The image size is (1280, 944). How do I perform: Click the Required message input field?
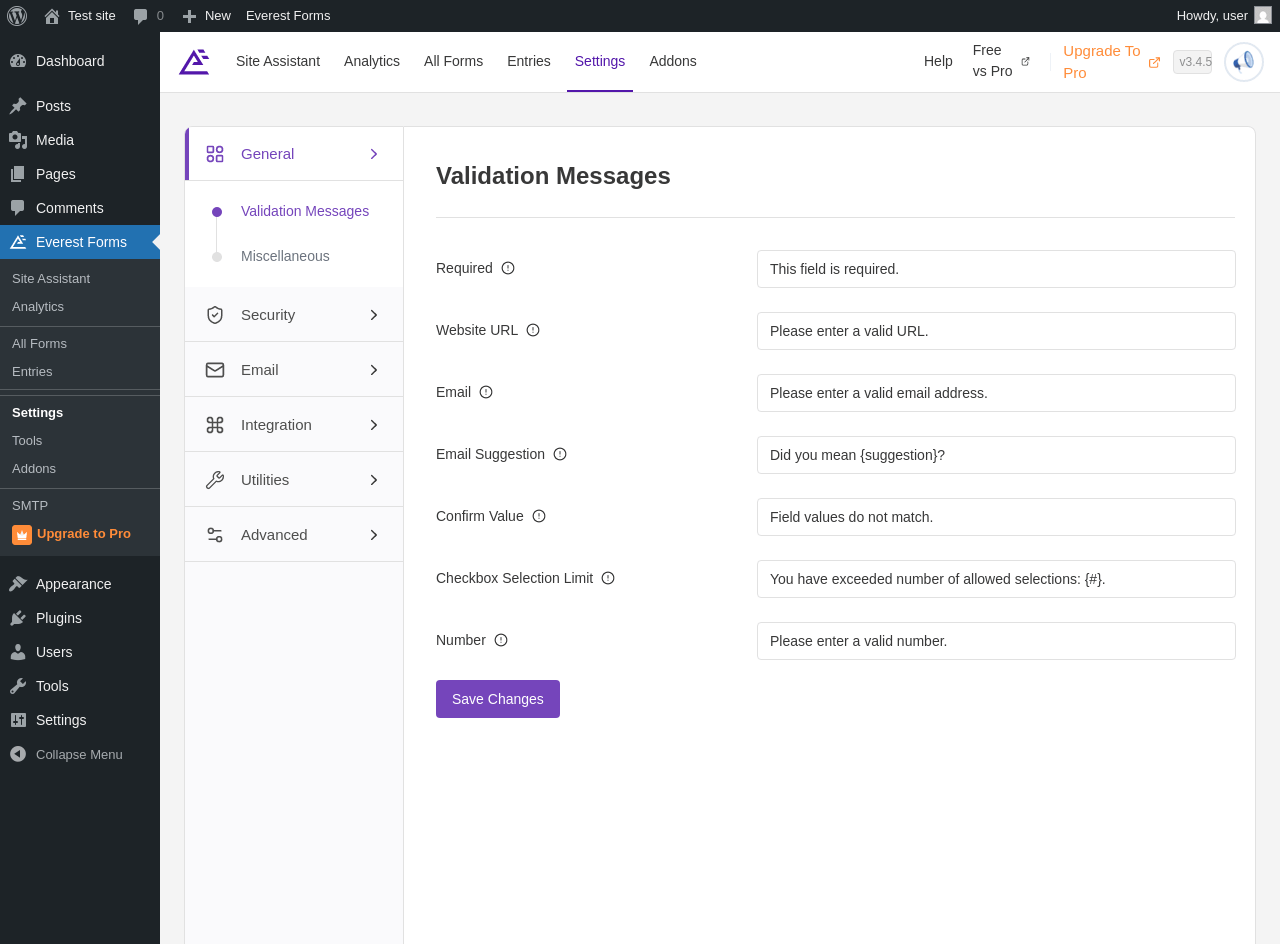[x=996, y=269]
